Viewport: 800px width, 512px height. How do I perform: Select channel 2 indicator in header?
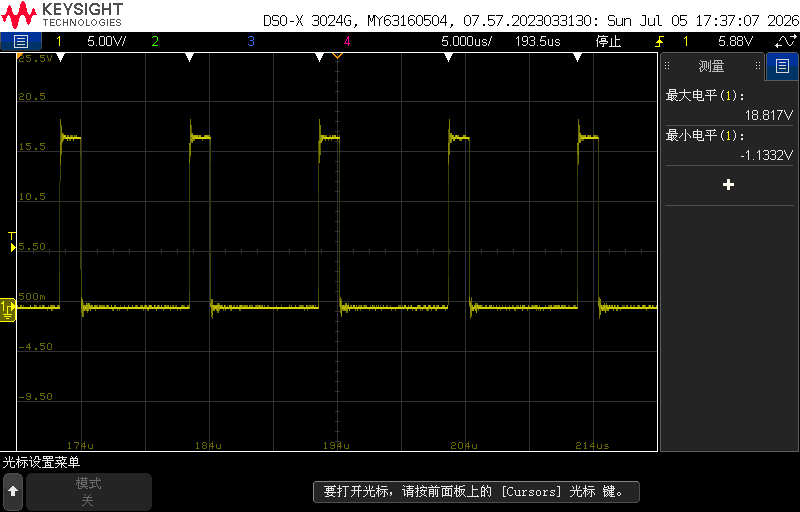click(155, 41)
